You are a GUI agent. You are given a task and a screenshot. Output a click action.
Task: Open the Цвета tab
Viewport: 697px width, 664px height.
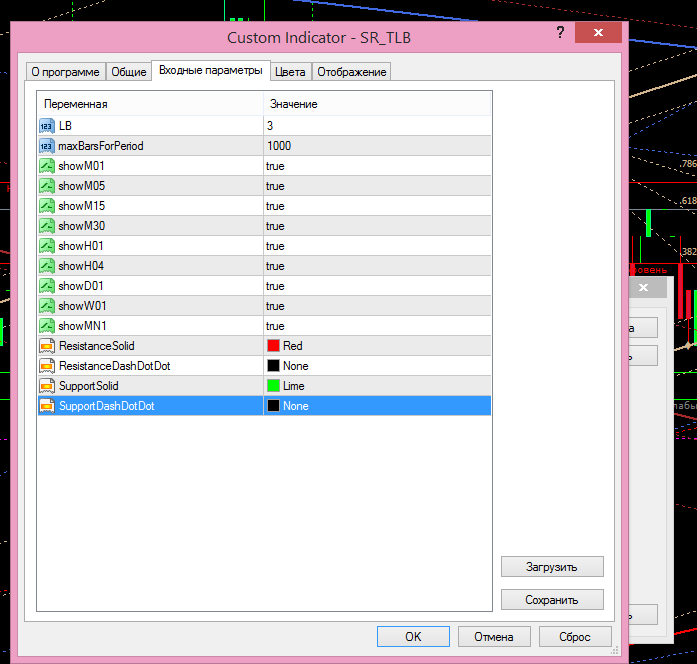pos(290,72)
